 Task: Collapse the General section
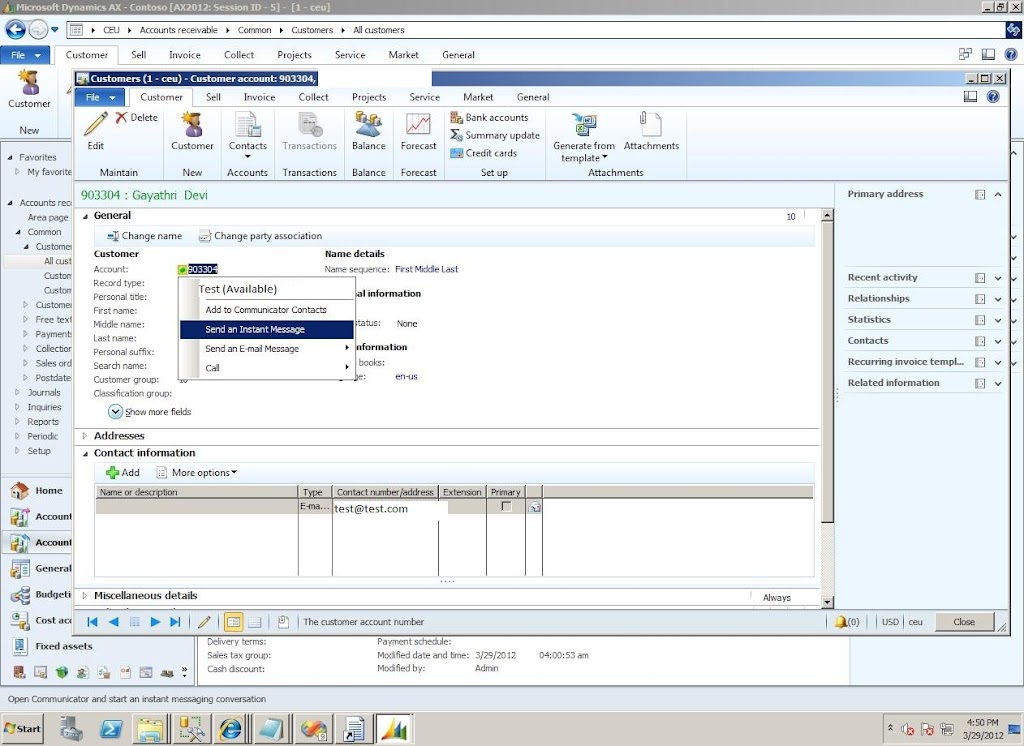tap(86, 216)
